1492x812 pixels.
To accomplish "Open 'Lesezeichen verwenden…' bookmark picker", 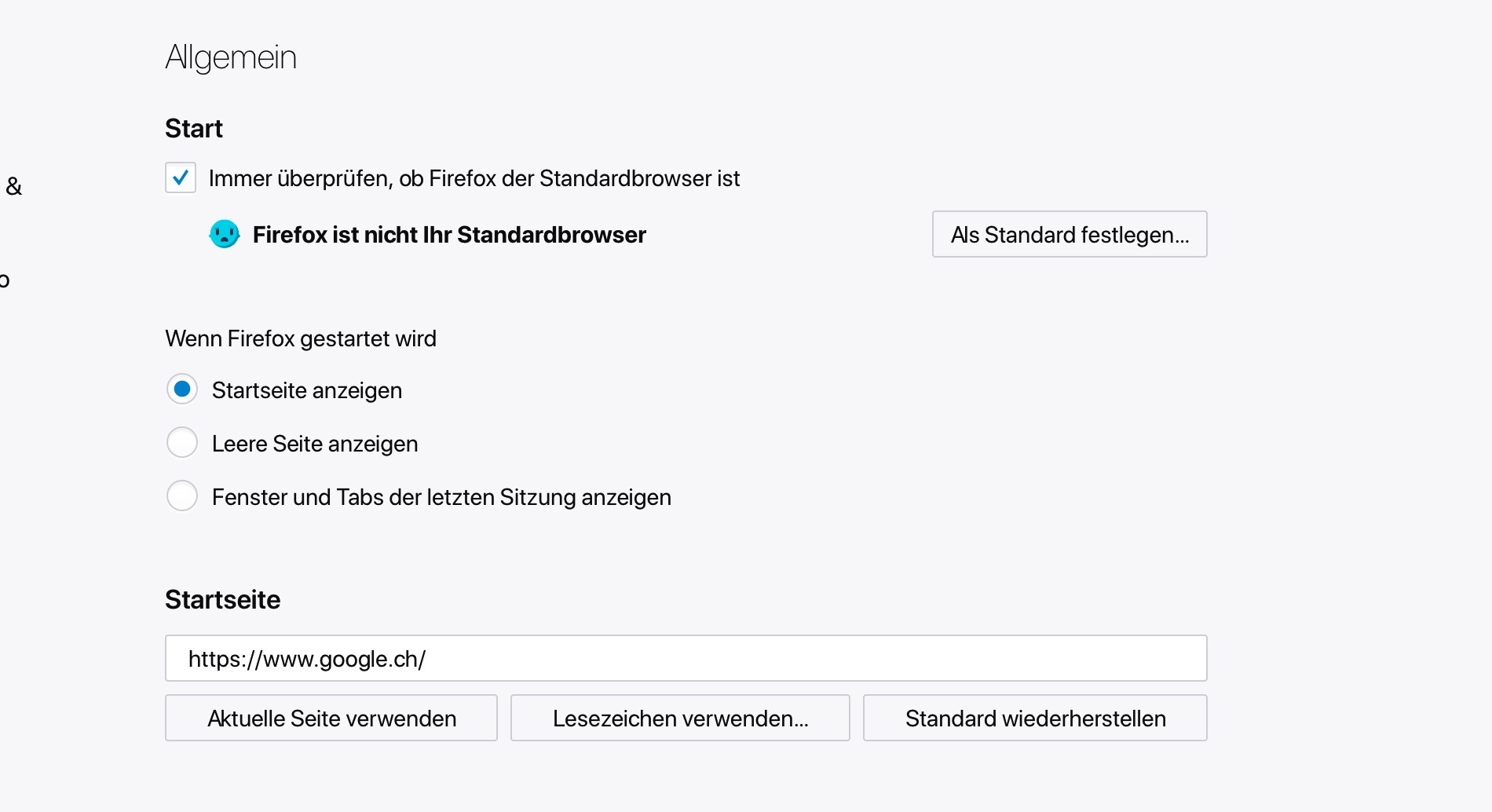I will pyautogui.click(x=679, y=718).
